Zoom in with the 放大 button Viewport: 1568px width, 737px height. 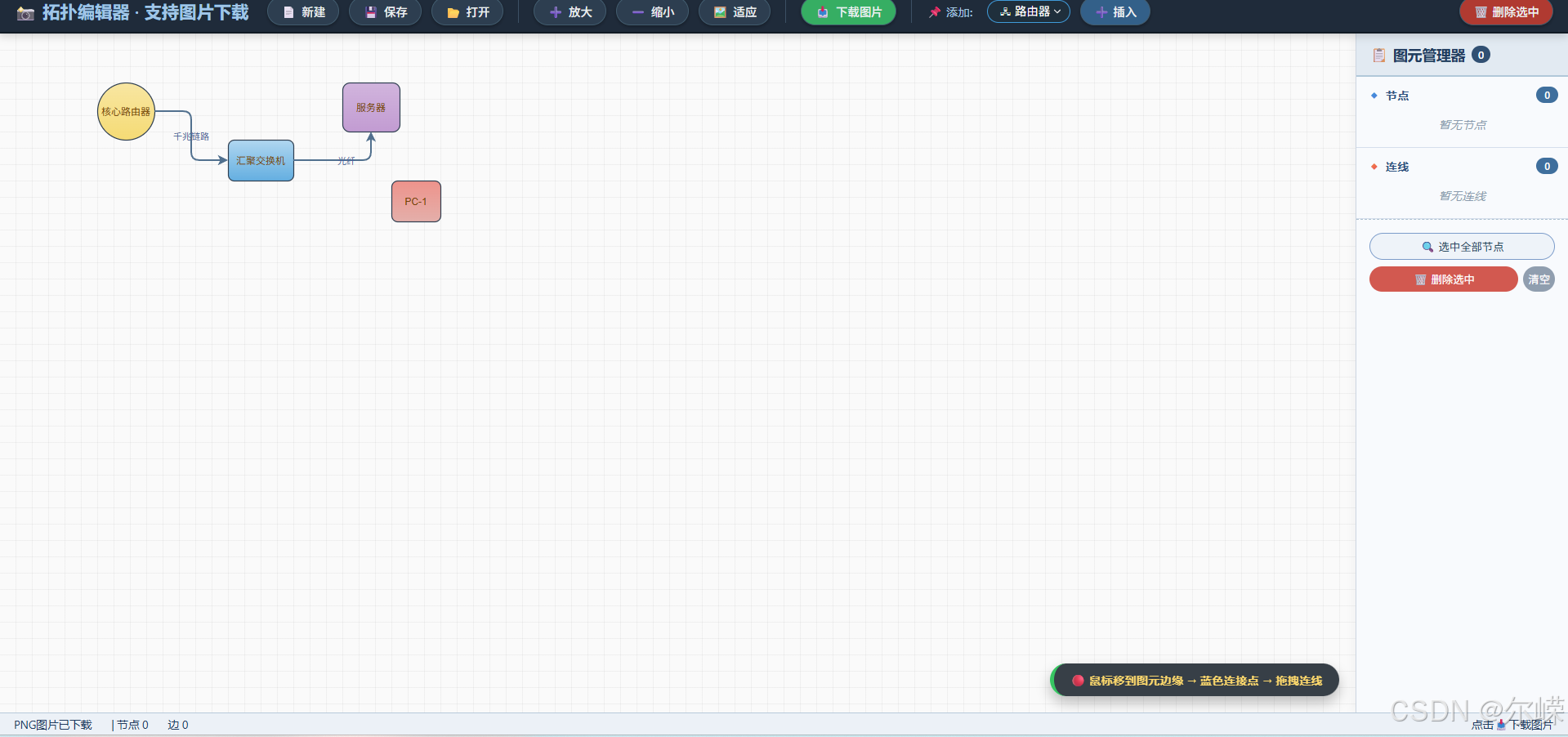click(x=570, y=12)
